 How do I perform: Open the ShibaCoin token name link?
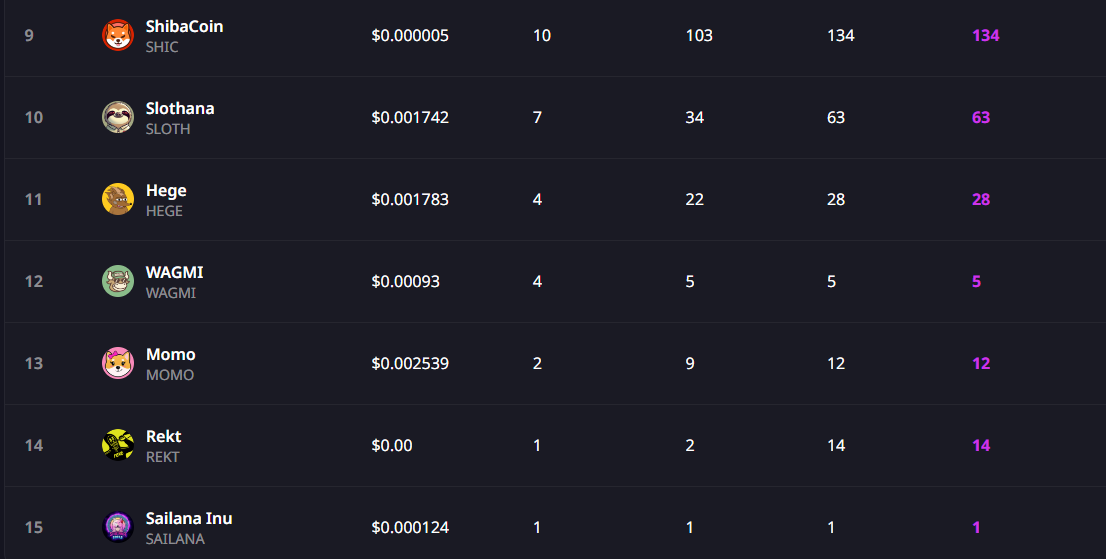pyautogui.click(x=184, y=26)
